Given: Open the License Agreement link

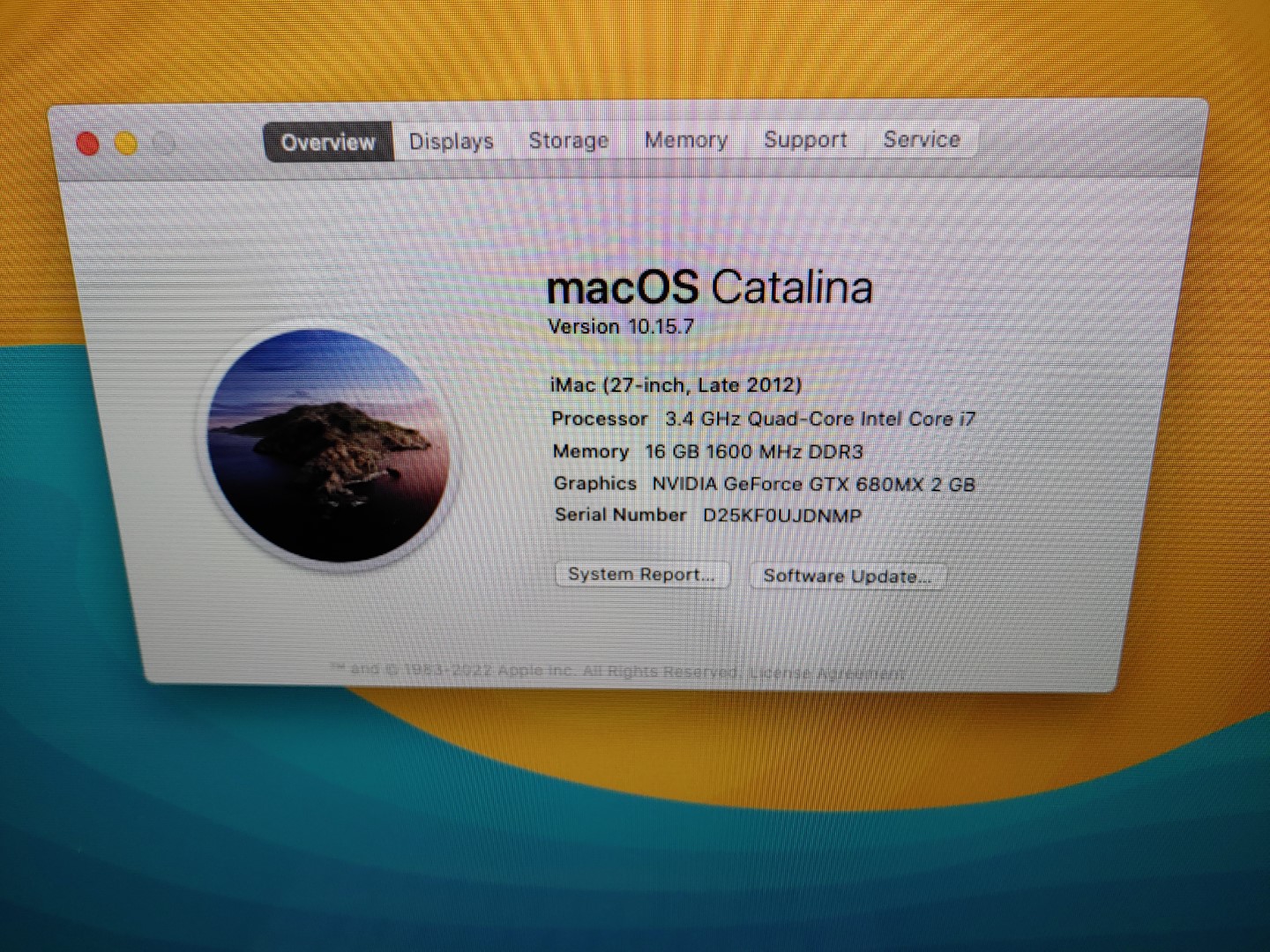Looking at the screenshot, I should pos(827,673).
